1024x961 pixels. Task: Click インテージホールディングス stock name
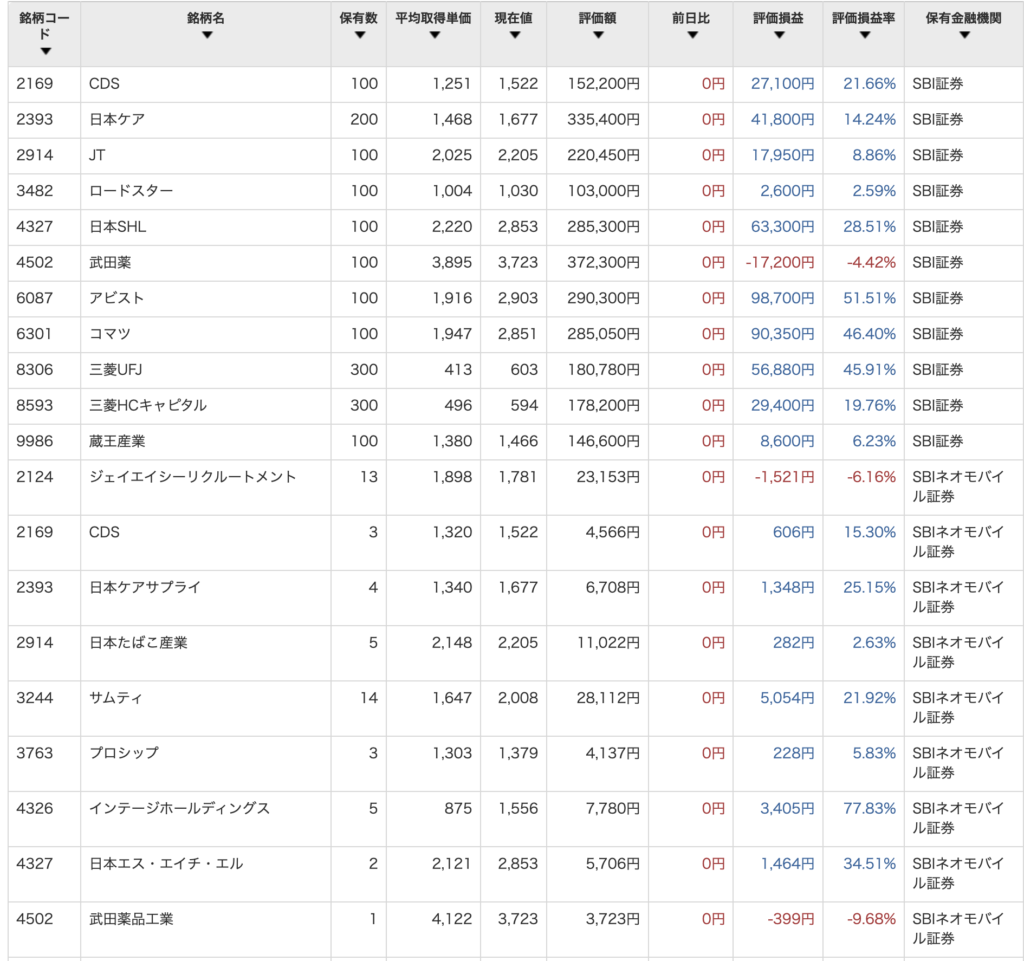pos(180,809)
